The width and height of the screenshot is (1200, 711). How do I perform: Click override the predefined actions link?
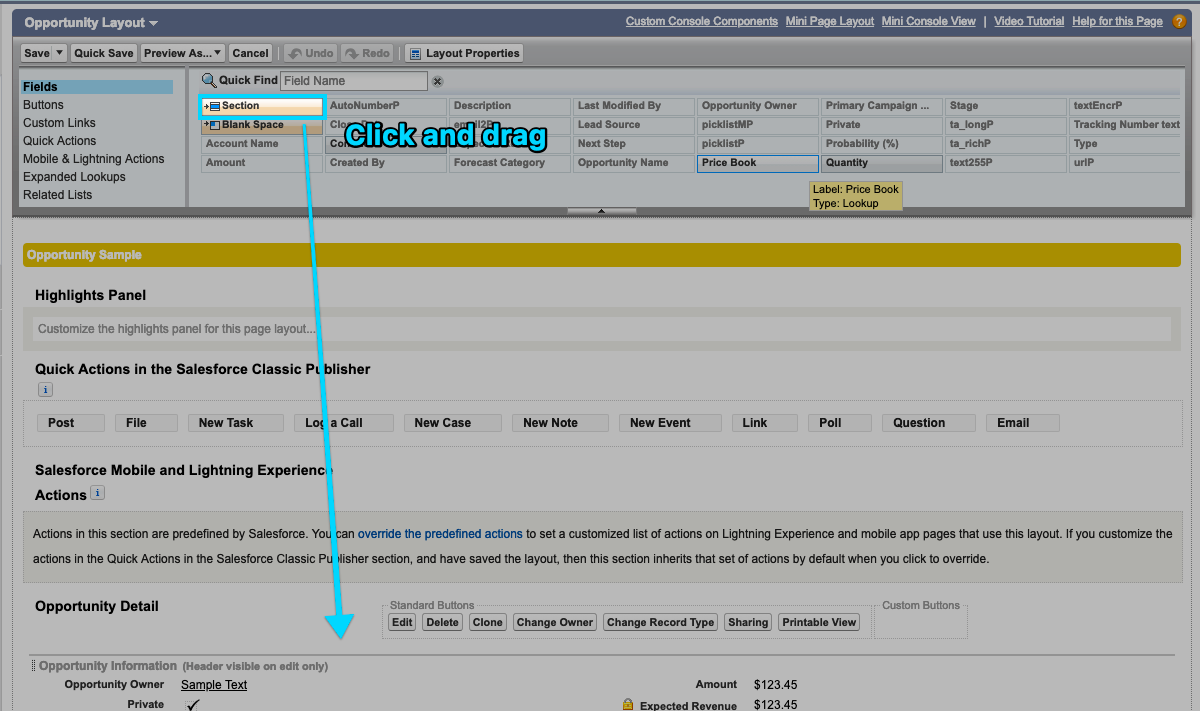point(440,534)
